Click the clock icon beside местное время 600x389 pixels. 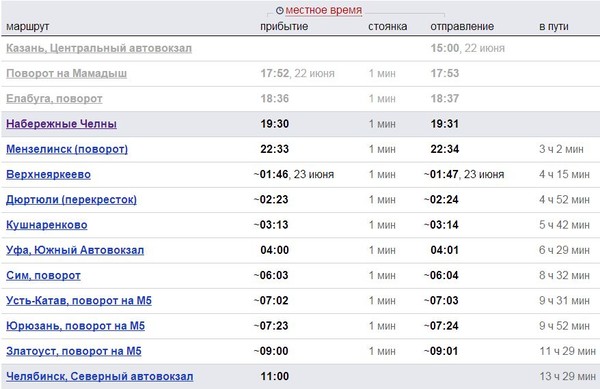280,10
